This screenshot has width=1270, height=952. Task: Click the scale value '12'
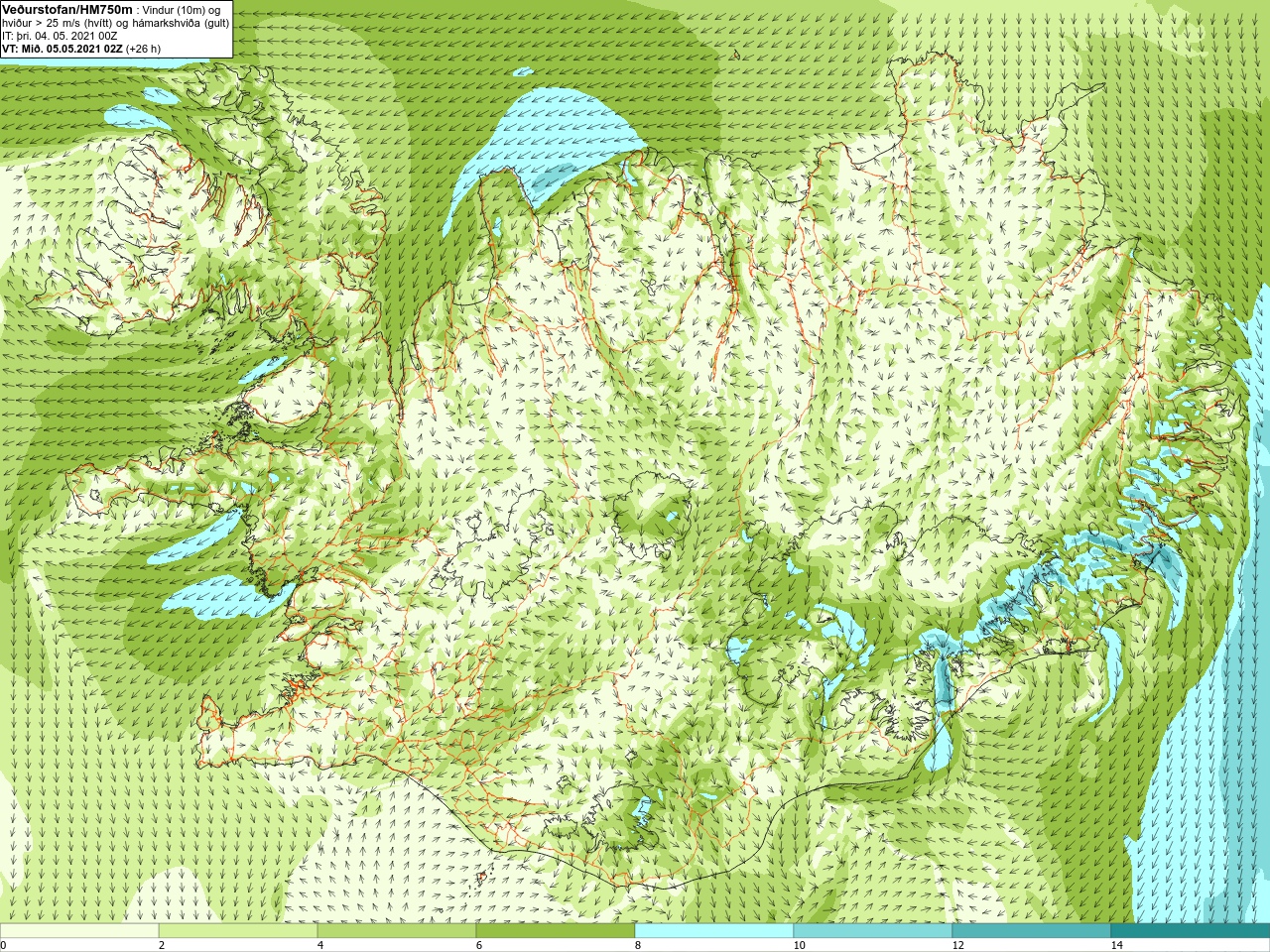957,945
